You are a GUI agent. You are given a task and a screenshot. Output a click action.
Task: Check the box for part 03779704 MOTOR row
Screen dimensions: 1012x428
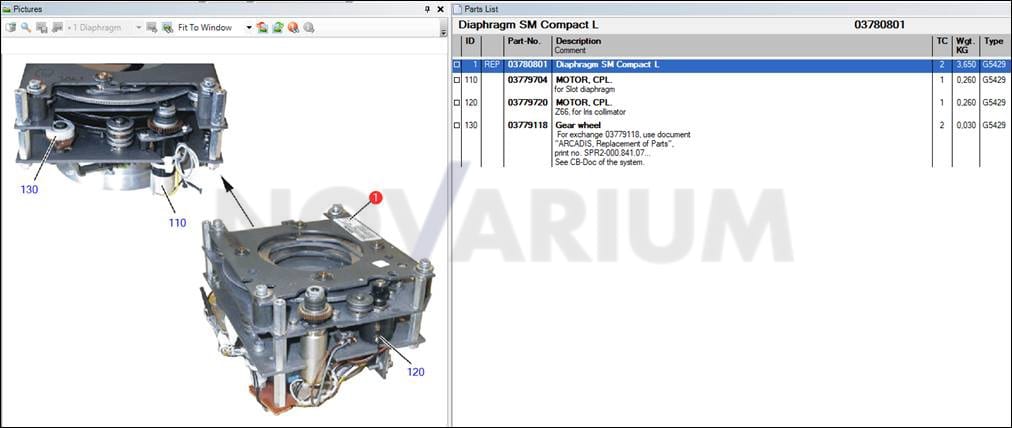pyautogui.click(x=457, y=80)
